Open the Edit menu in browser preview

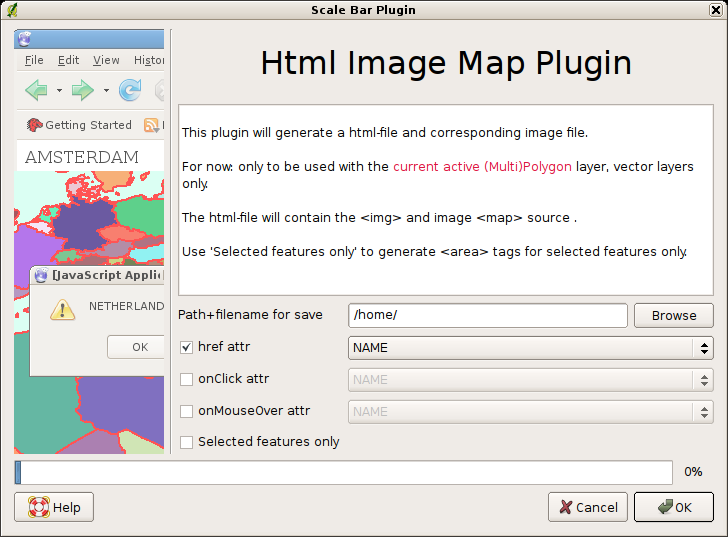pos(68,60)
